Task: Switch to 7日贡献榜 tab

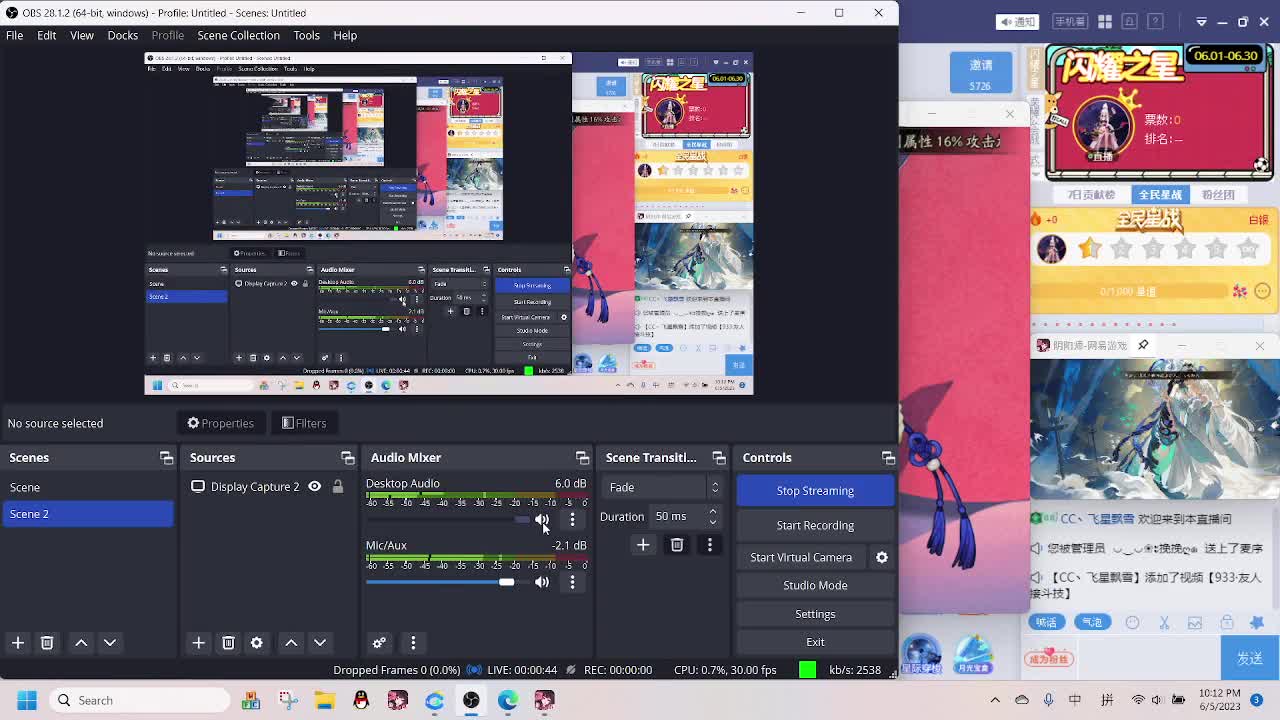Action: tap(1091, 195)
